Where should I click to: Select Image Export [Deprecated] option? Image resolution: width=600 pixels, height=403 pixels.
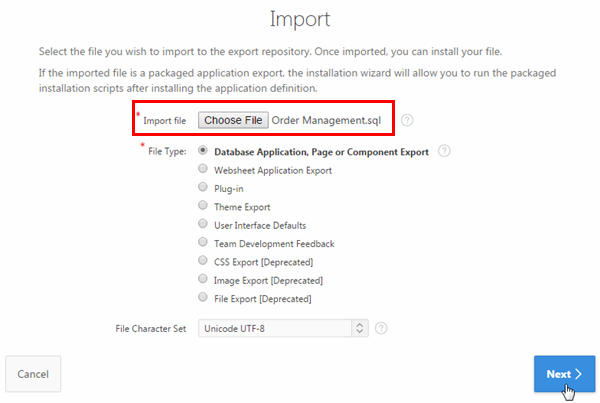tap(204, 279)
